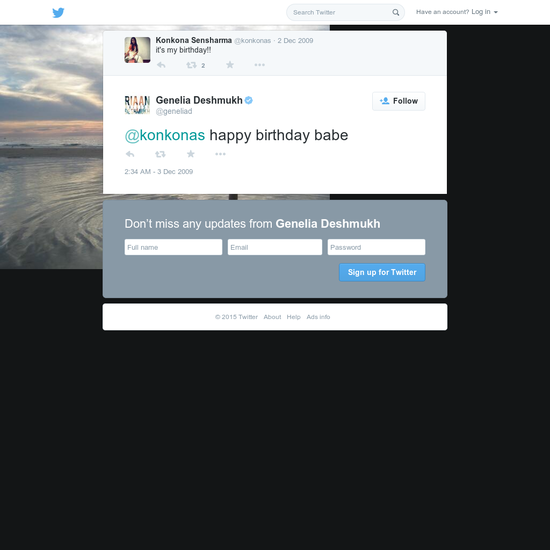
Task: Reply to Konkona's birthday tweet
Action: tap(161, 65)
